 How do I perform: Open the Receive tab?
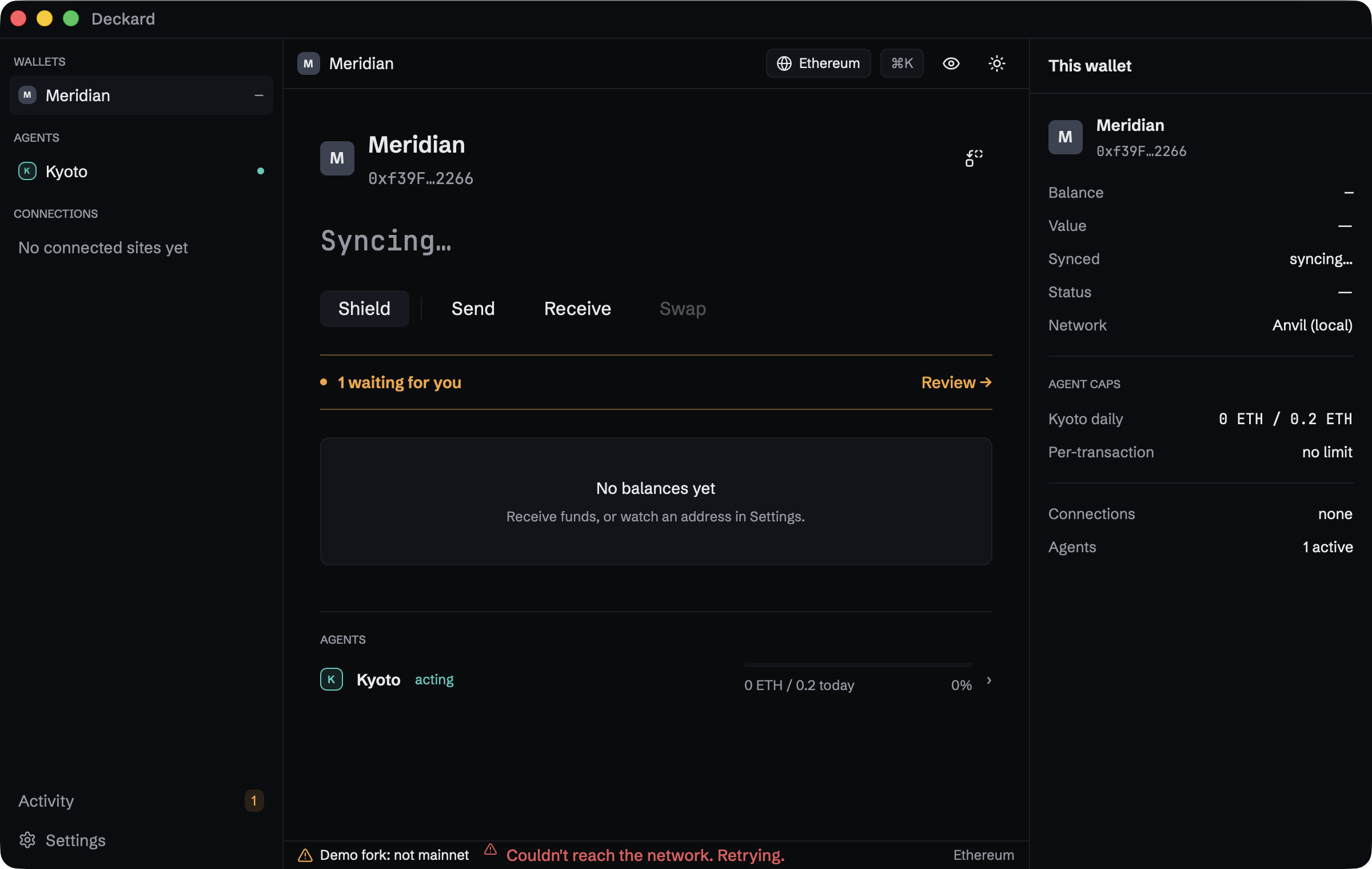coord(577,309)
